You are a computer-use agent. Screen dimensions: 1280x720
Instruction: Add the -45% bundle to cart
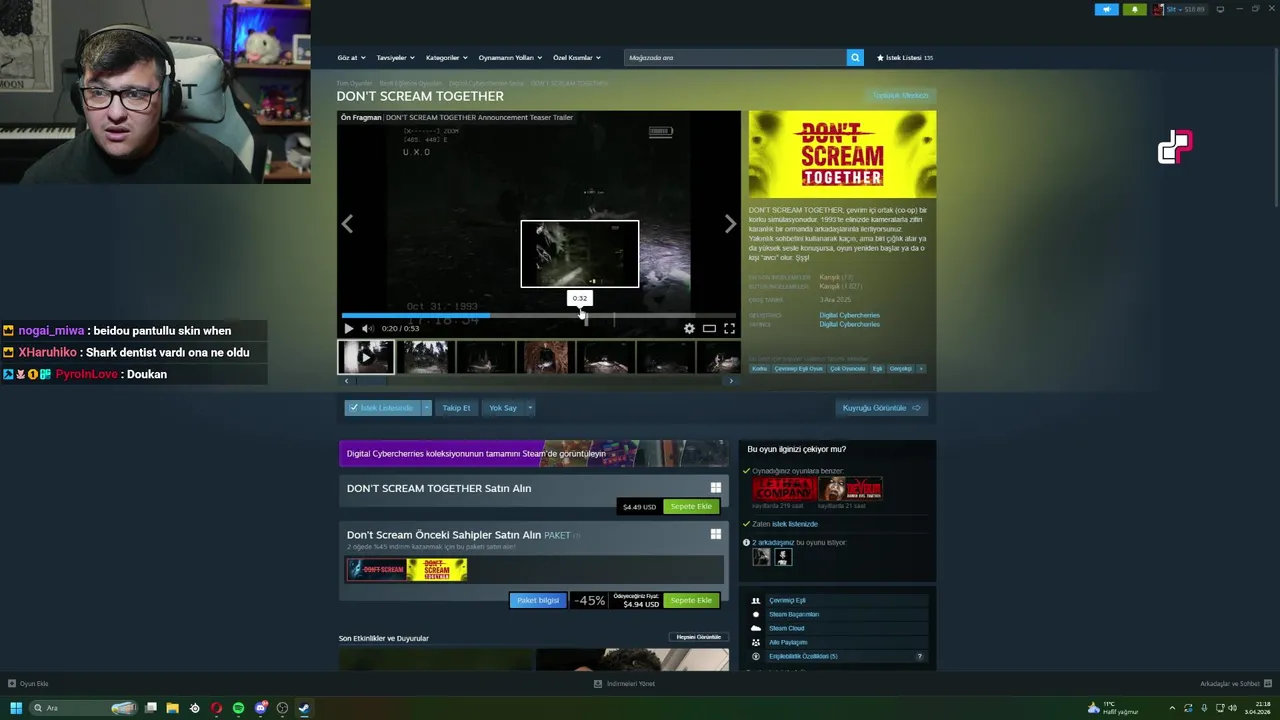(x=691, y=601)
